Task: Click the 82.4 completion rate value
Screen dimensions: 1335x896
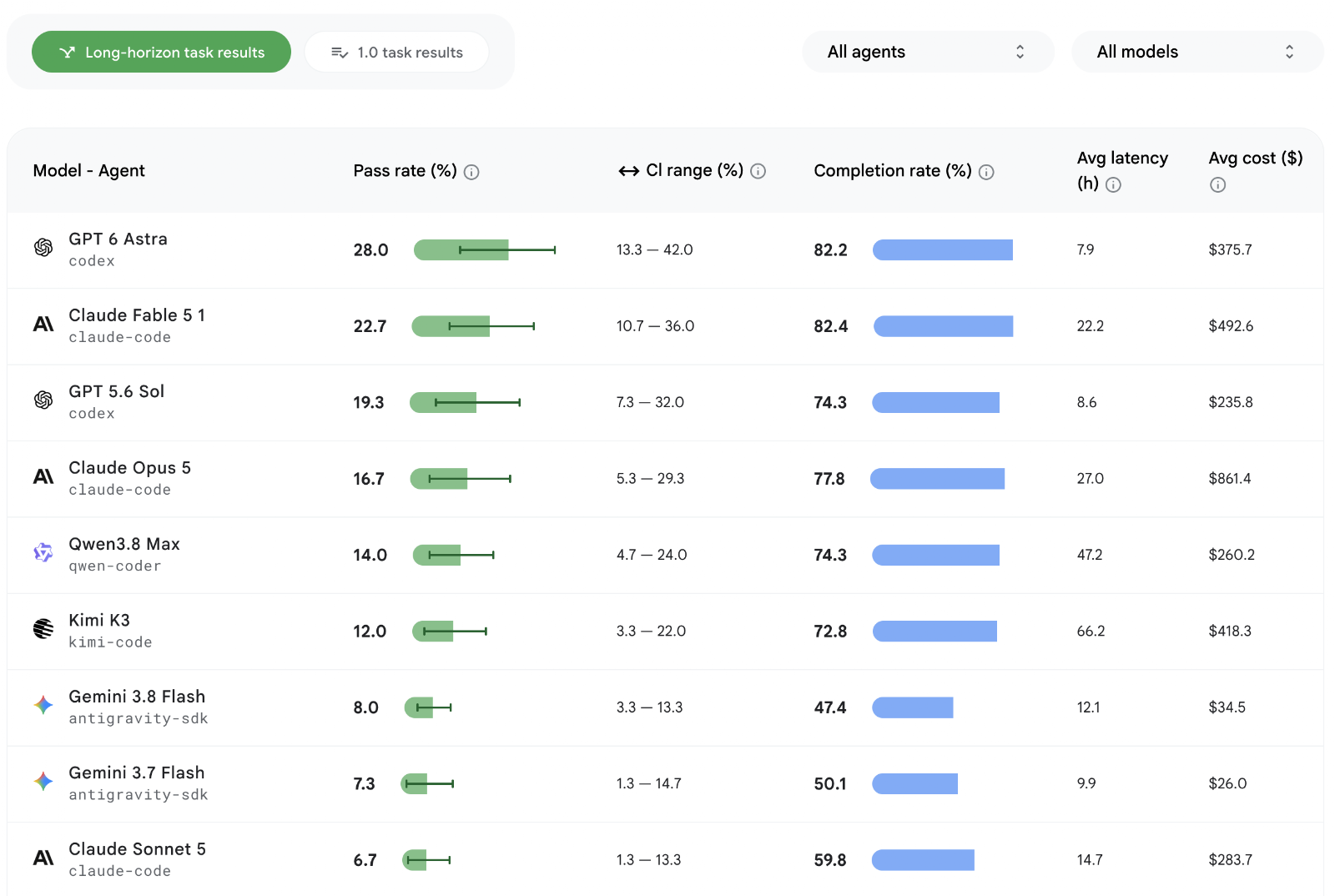Action: tap(830, 326)
